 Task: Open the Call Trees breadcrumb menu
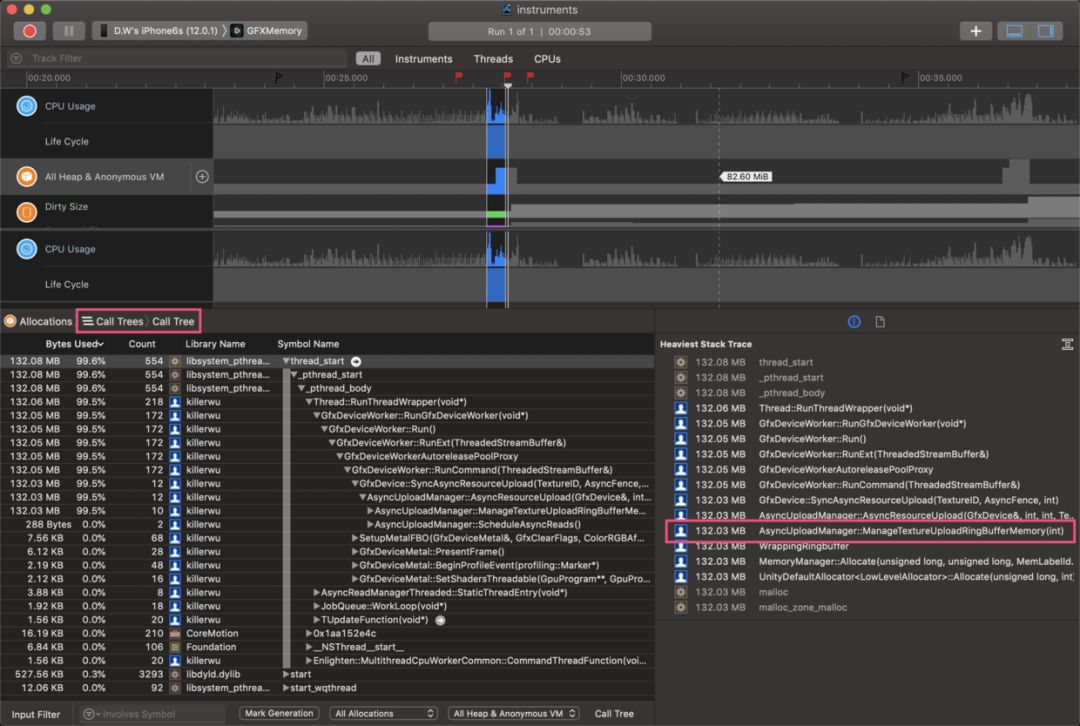(x=113, y=322)
